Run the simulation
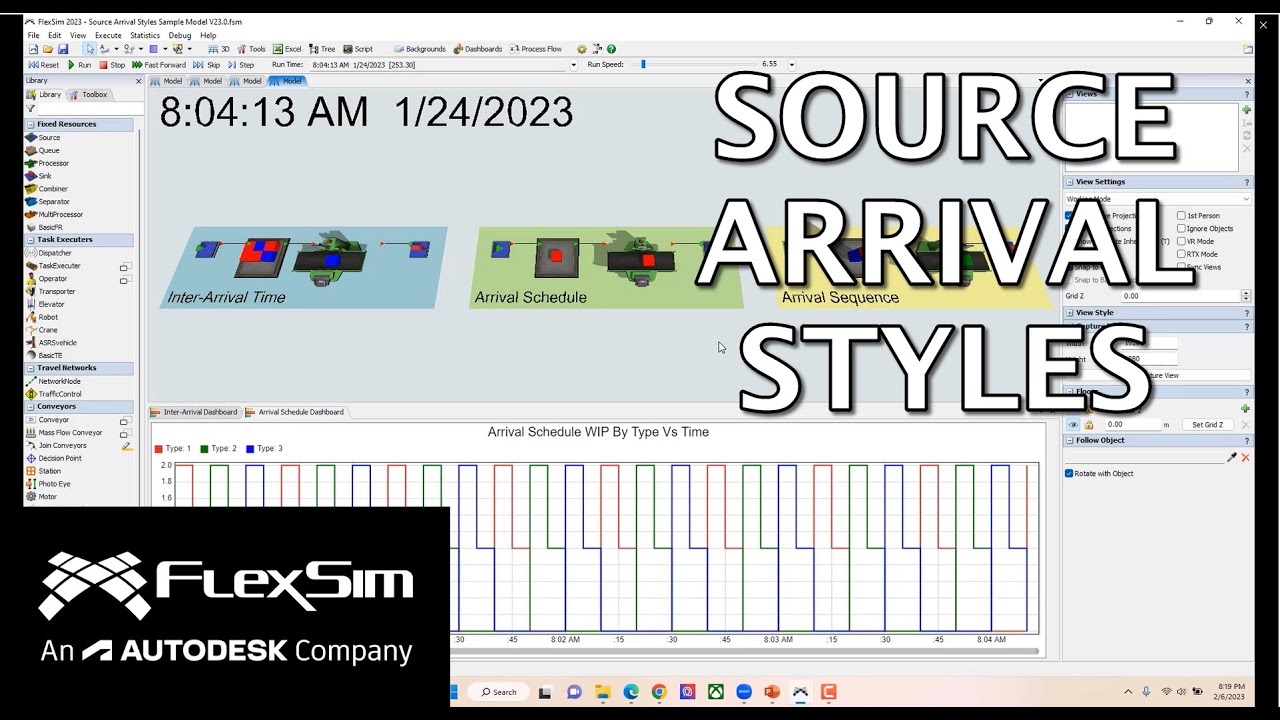This screenshot has width=1280, height=720. [79, 65]
